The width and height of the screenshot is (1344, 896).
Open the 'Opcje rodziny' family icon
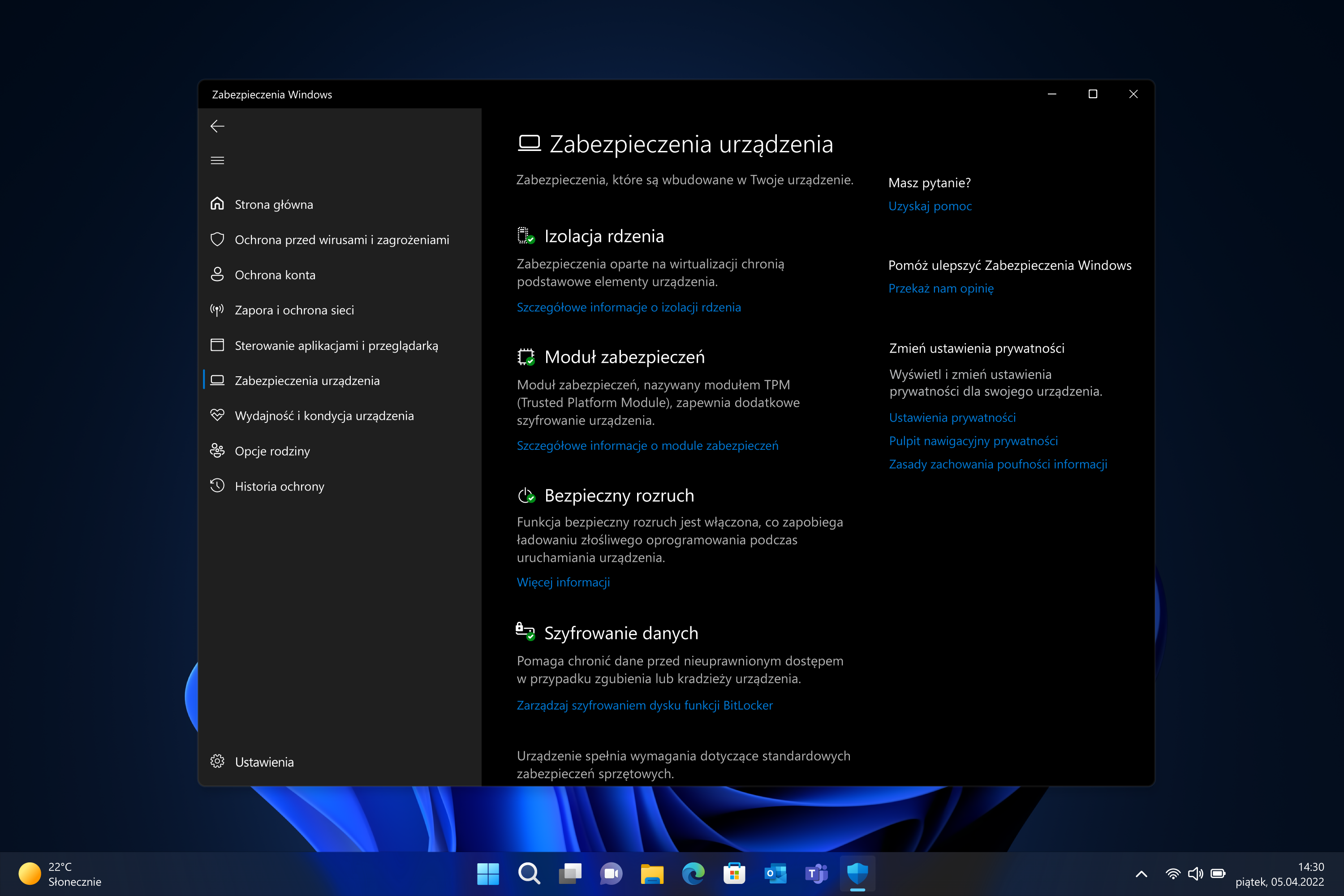point(217,451)
